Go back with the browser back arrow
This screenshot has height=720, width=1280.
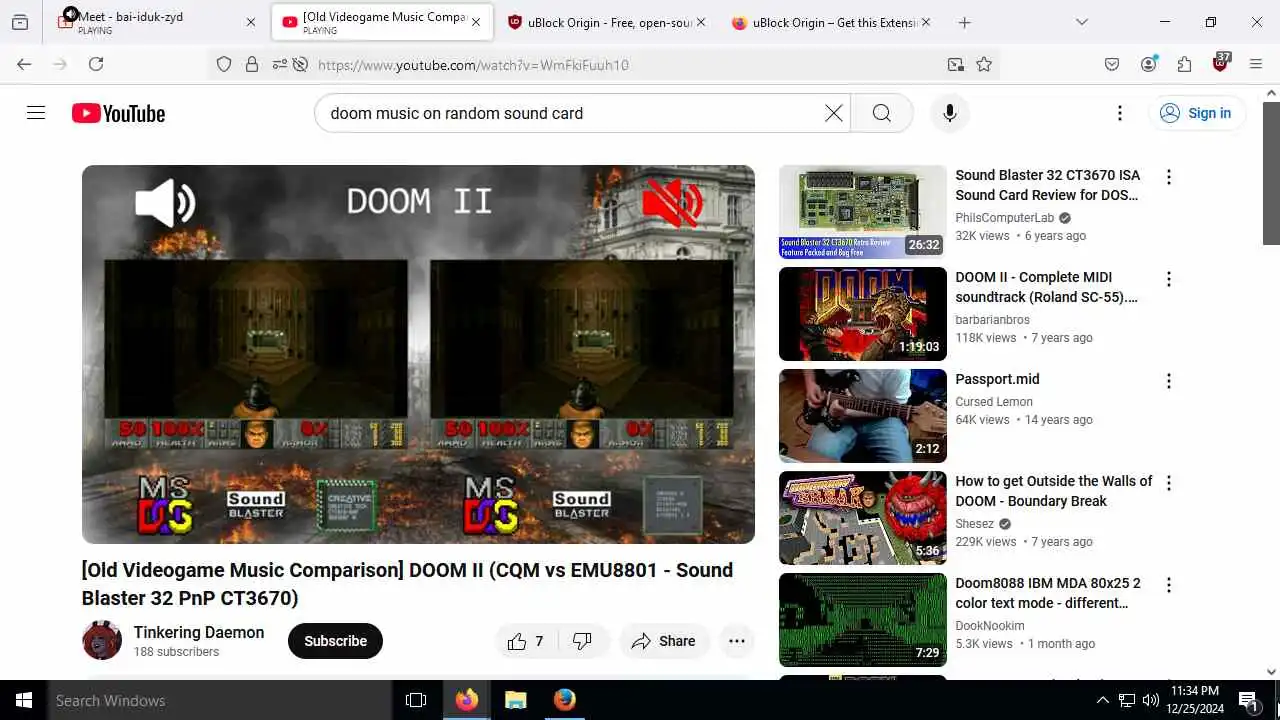pyautogui.click(x=24, y=64)
